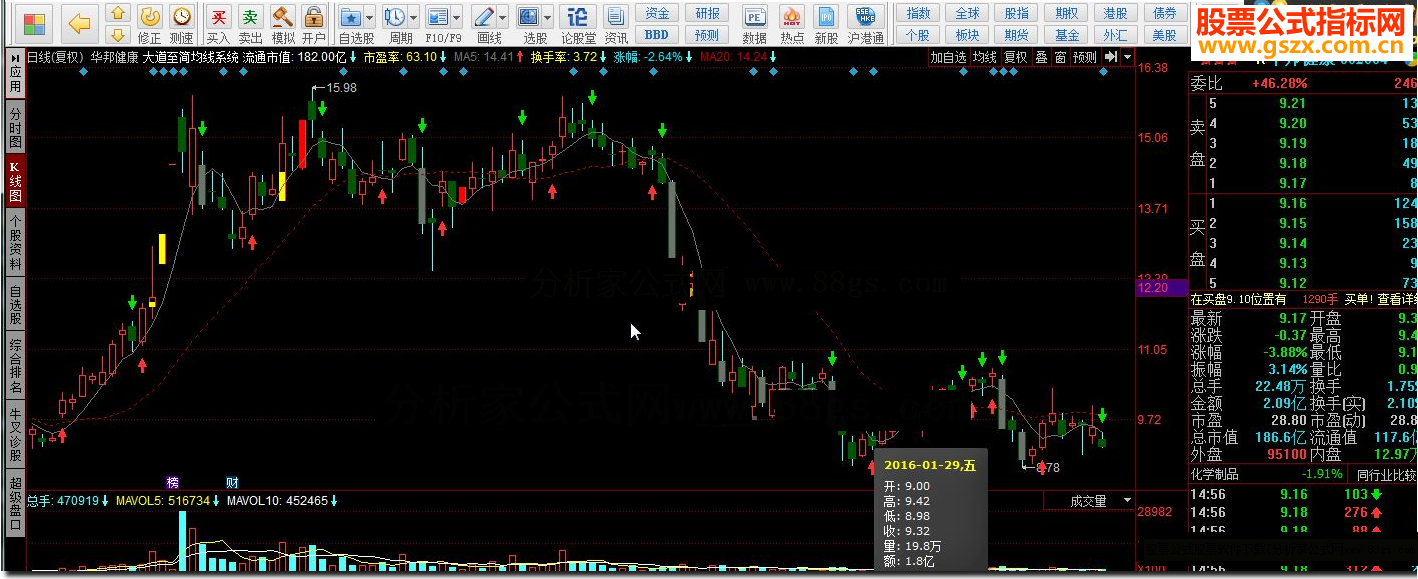Viewport: 1418px width, 579px height.
Task: Open the 沪港通 SSE-HKE icon
Action: (865, 23)
